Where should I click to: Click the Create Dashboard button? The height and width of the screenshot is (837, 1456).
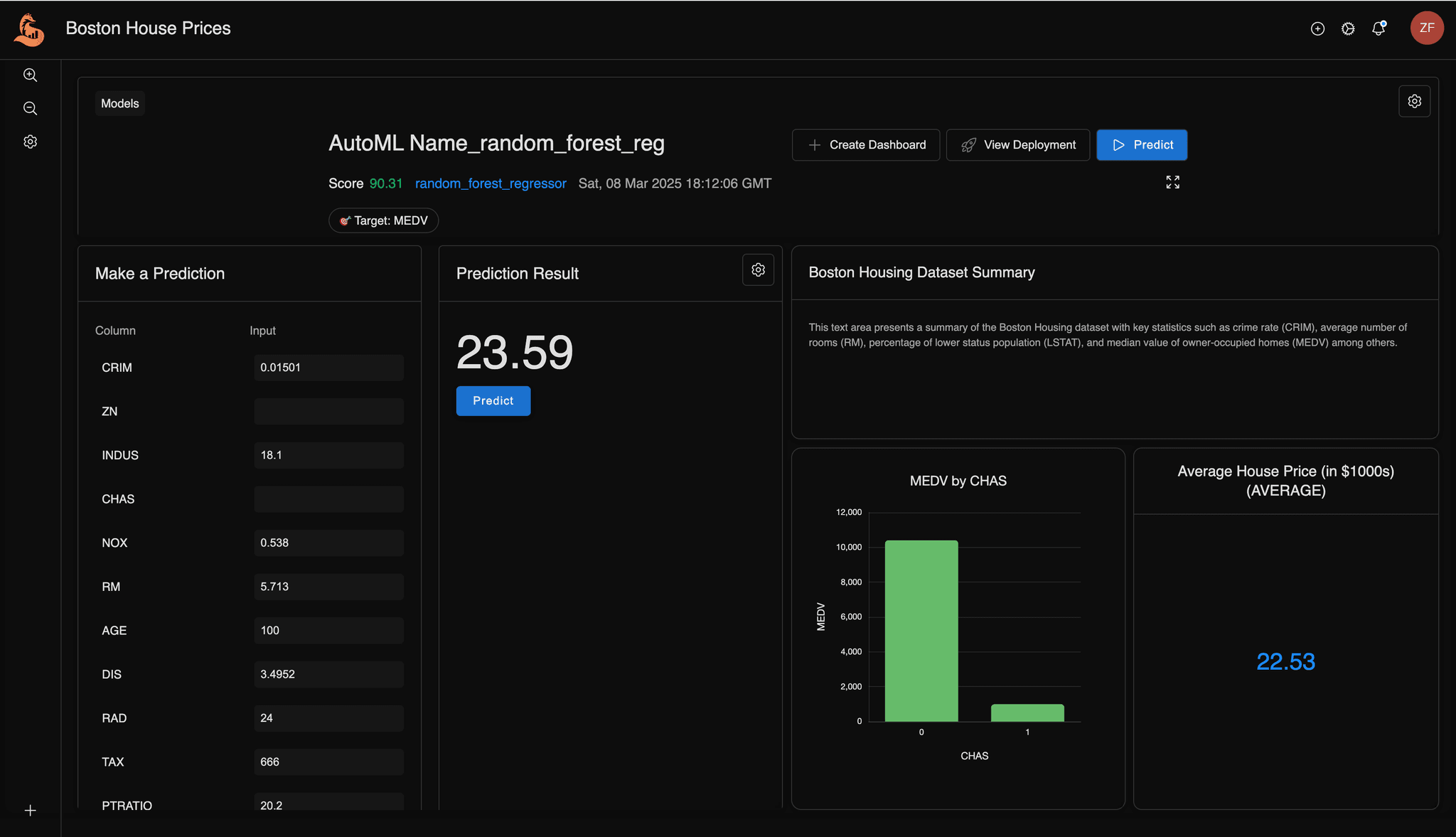point(866,145)
